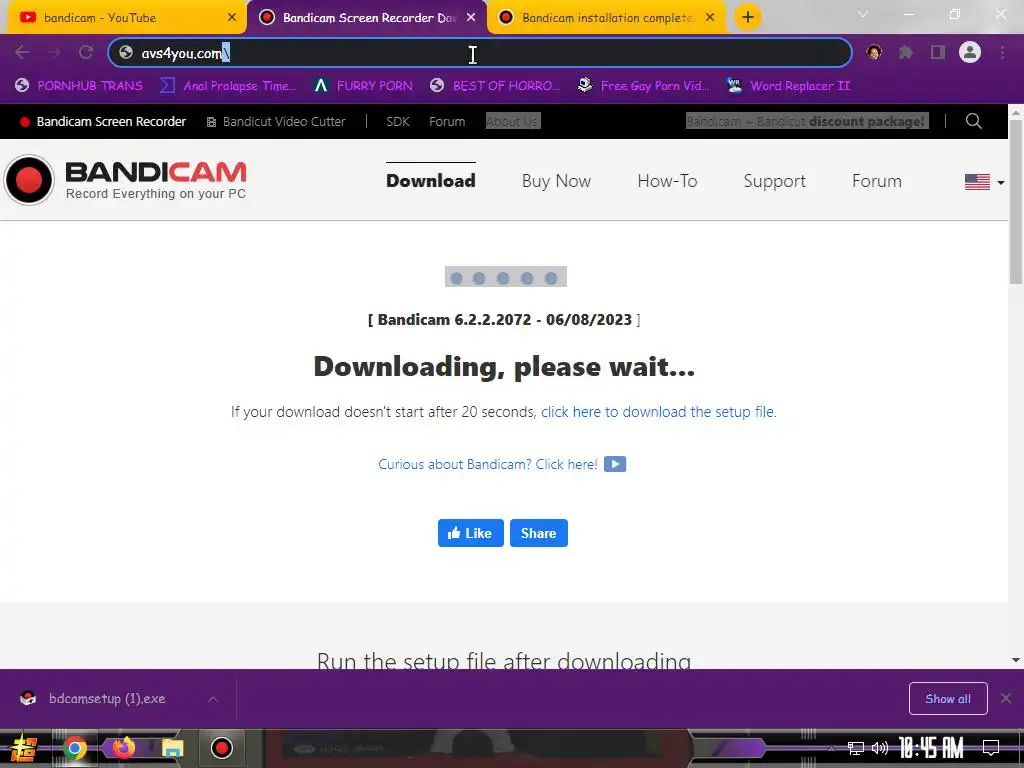Toggle the Chrome side panel icon
The image size is (1024, 768).
[x=938, y=52]
